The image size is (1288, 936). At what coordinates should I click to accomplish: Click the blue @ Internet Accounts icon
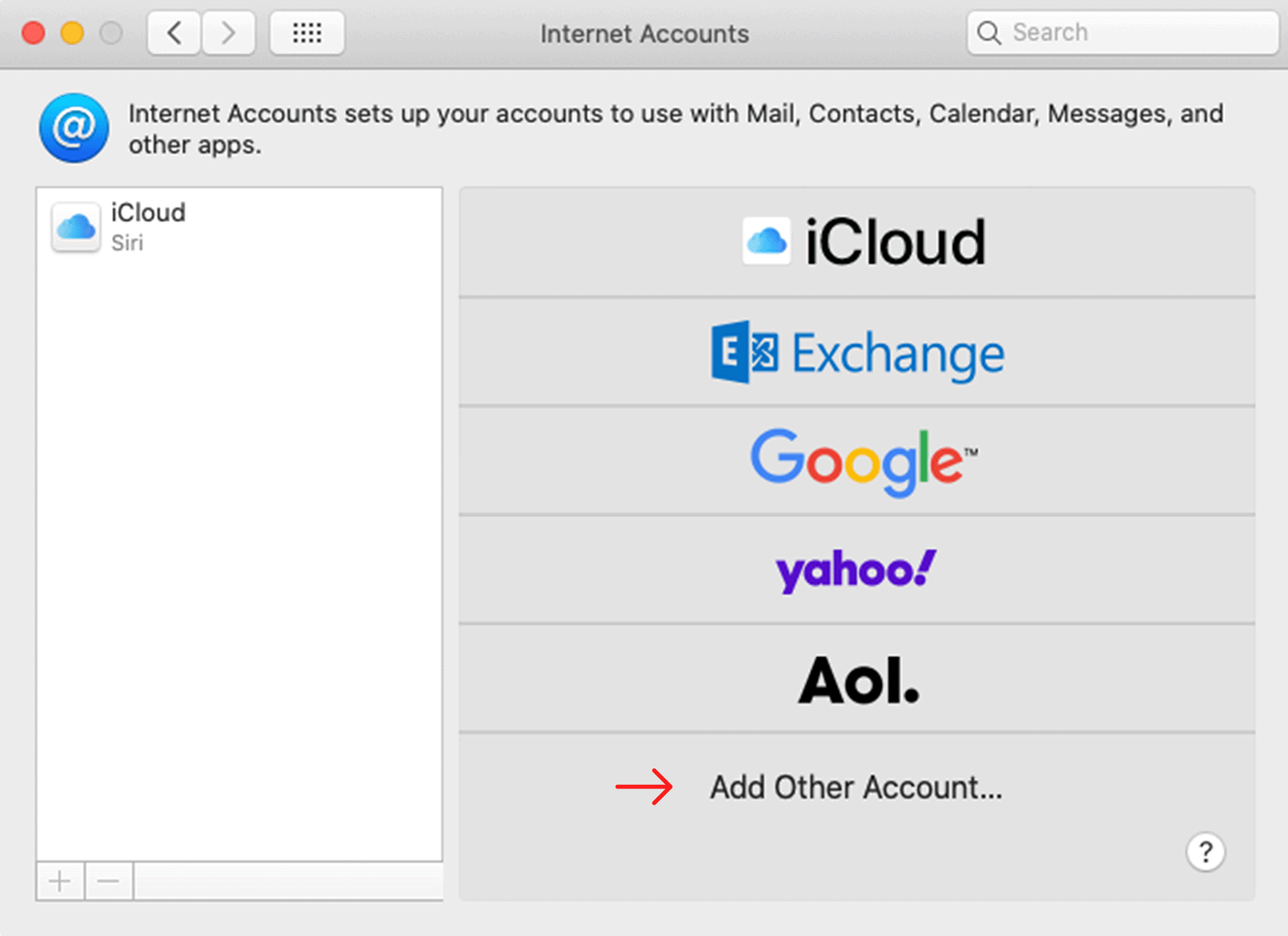74,128
